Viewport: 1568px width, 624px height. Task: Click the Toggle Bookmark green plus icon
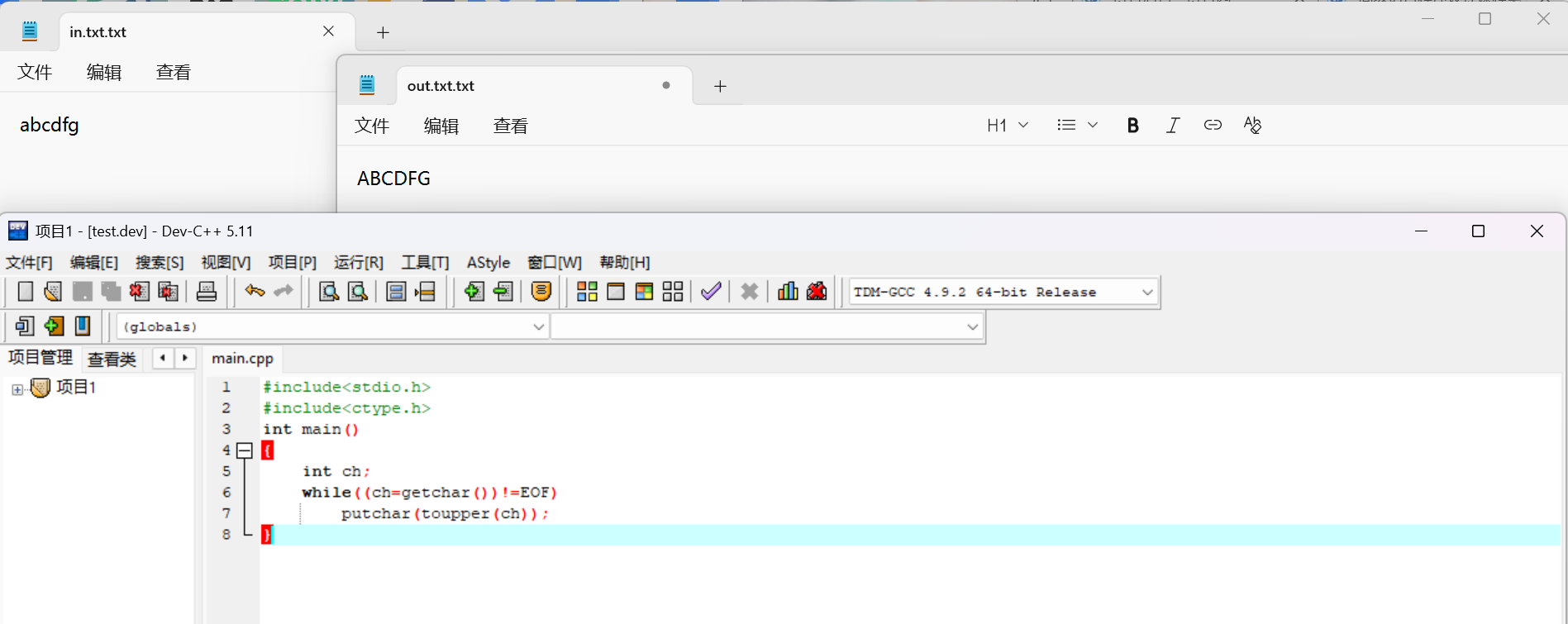coord(54,326)
